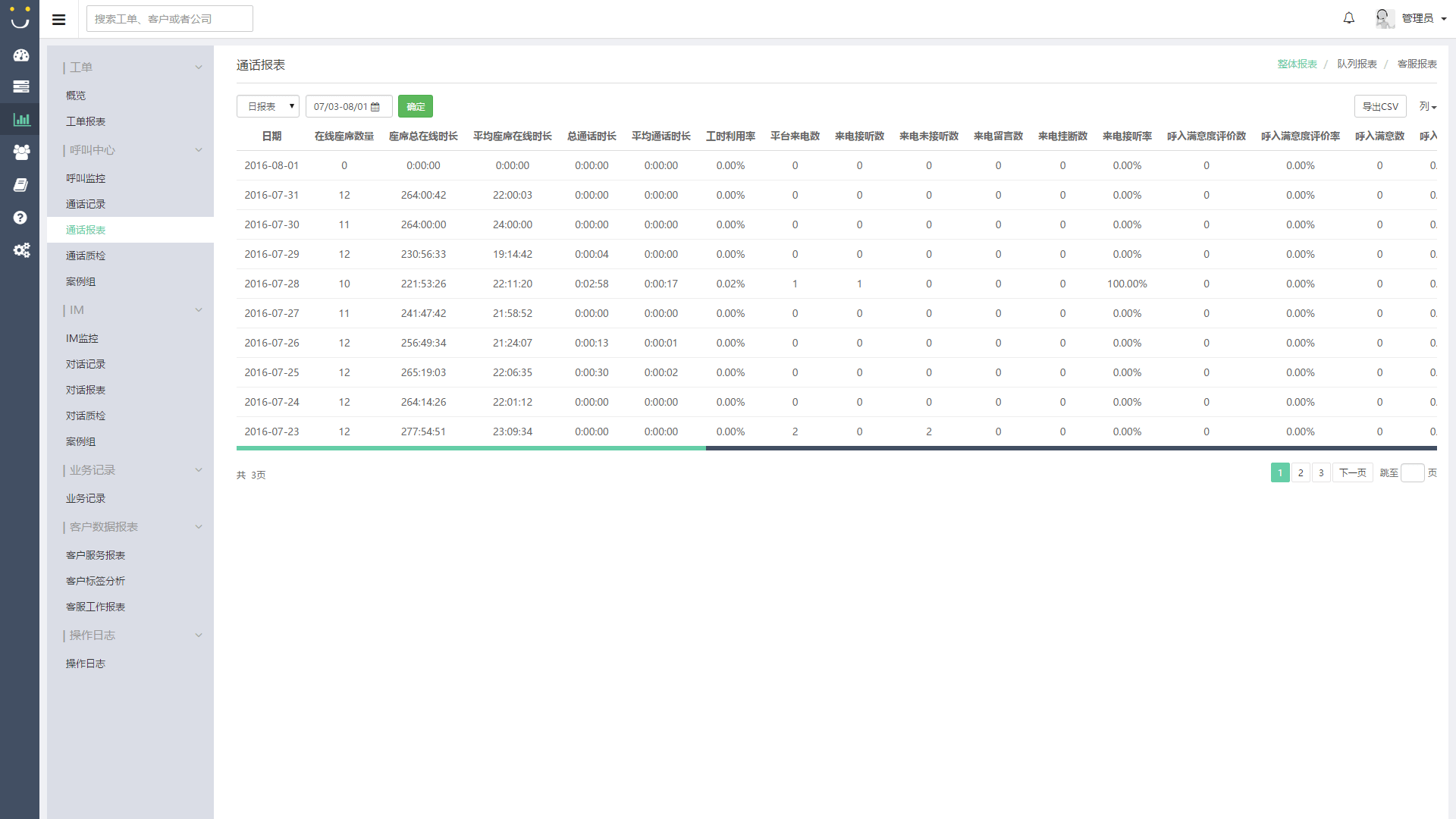This screenshot has width=1456, height=819.
Task: Switch to 队列报表 tab
Action: (1357, 64)
